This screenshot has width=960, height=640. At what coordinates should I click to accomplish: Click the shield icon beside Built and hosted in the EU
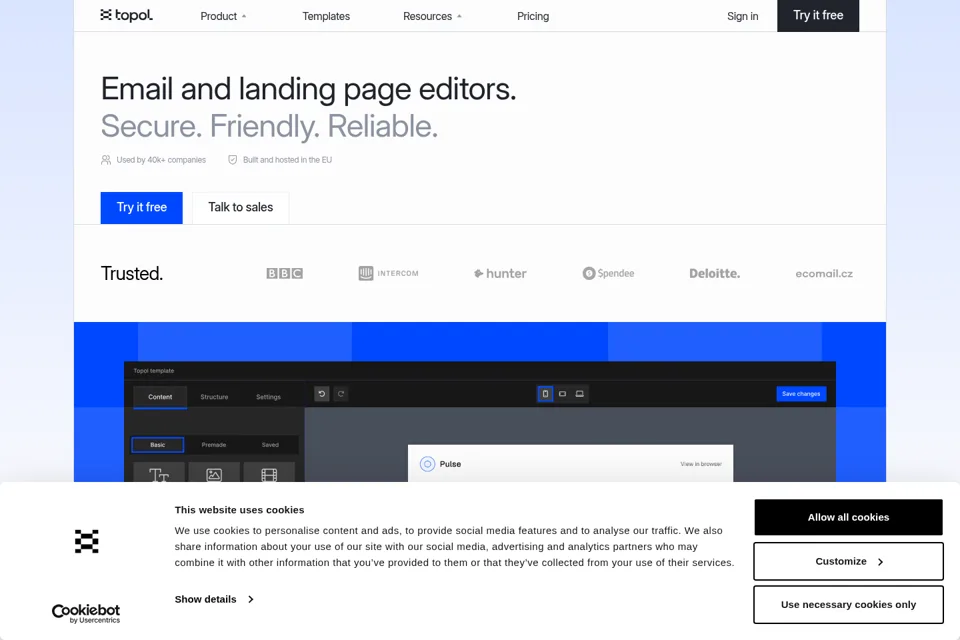tap(233, 160)
